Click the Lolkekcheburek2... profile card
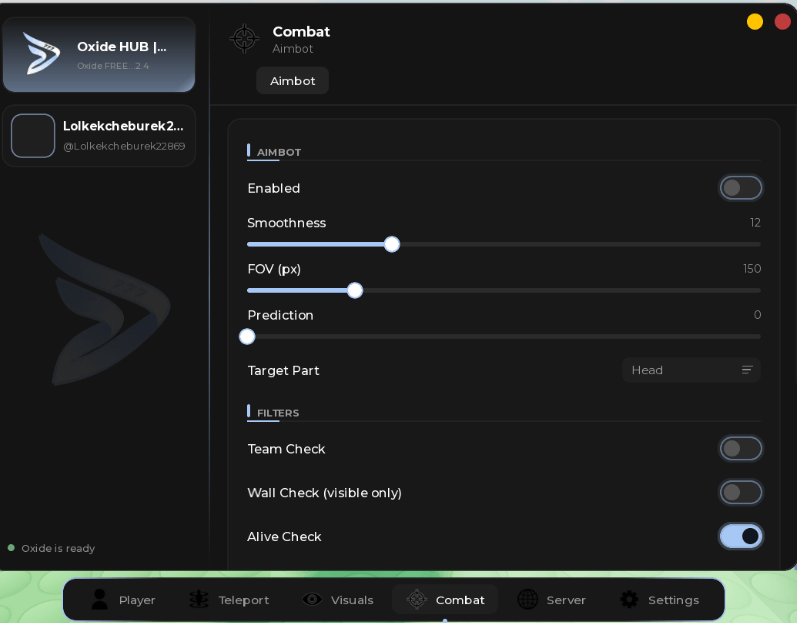797x623 pixels. tap(99, 136)
